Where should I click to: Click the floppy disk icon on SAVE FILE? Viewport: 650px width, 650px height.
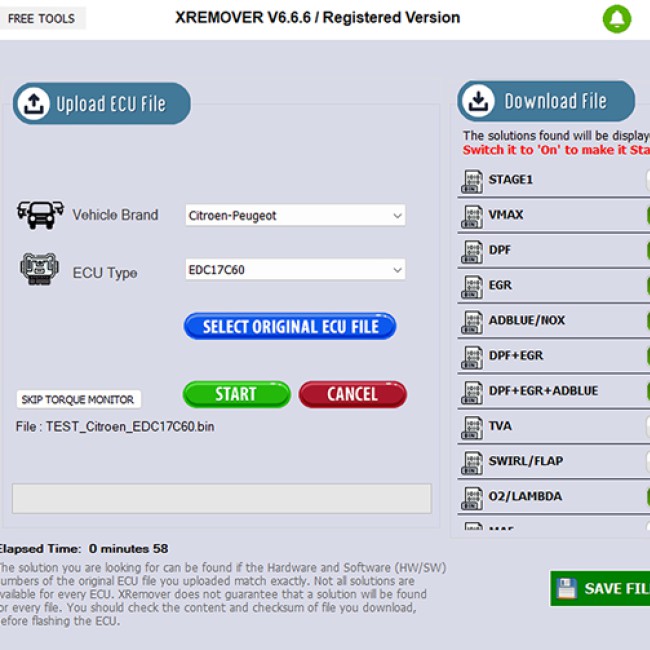(x=566, y=589)
